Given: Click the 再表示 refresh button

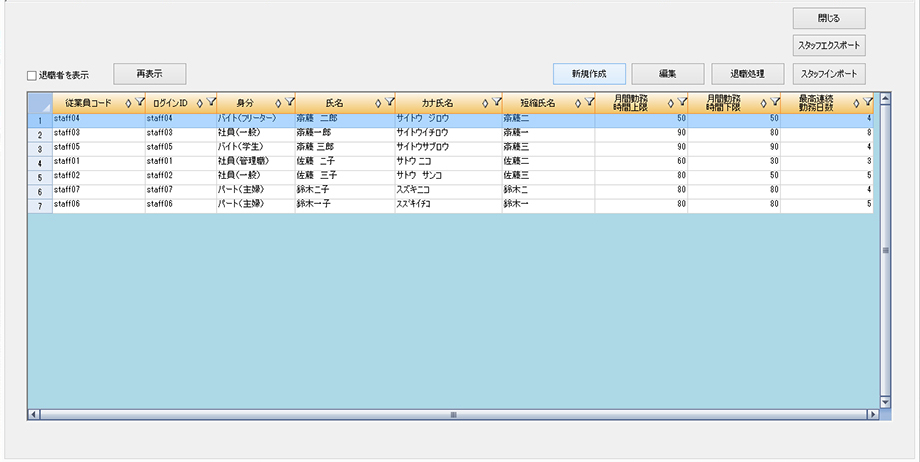Looking at the screenshot, I should tap(149, 73).
